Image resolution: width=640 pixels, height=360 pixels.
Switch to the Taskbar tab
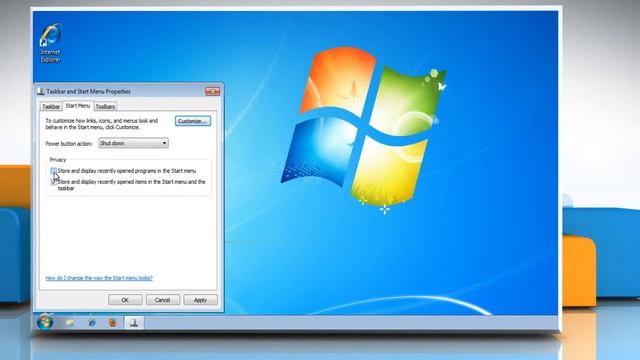51,107
